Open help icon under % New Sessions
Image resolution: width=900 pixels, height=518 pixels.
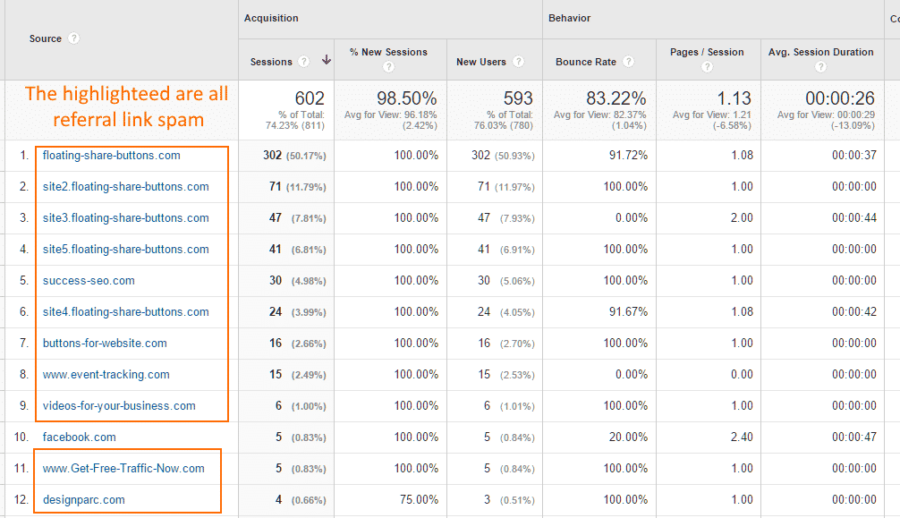click(389, 67)
